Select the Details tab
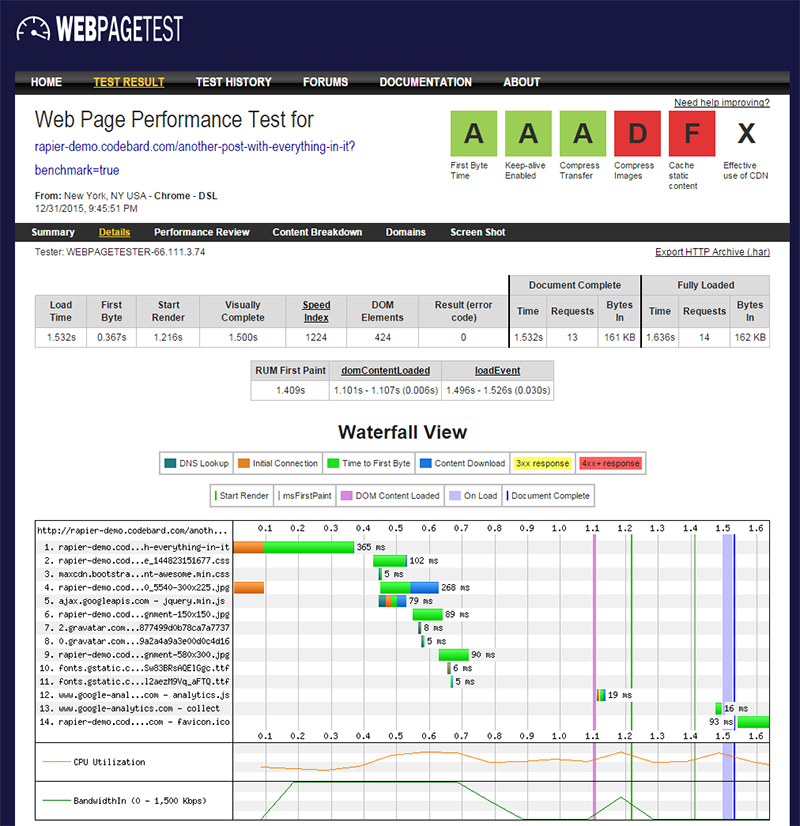Image resolution: width=800 pixels, height=826 pixels. (x=114, y=232)
